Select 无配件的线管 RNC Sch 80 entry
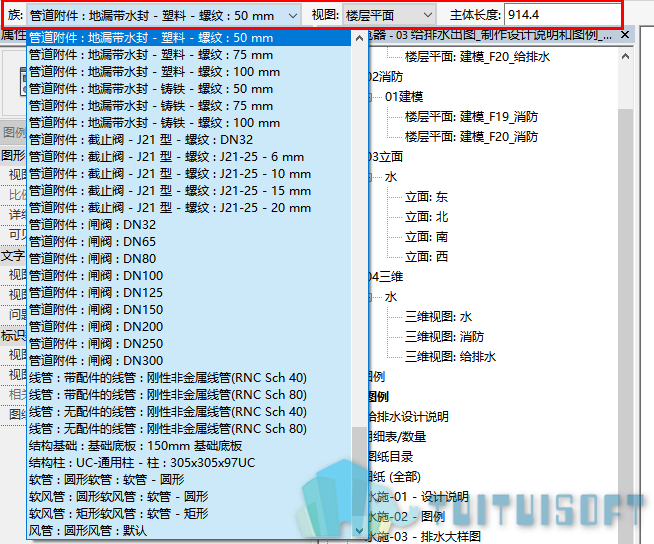 coord(189,429)
